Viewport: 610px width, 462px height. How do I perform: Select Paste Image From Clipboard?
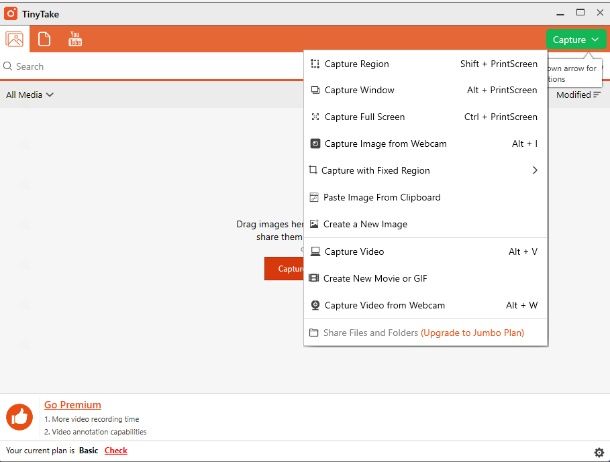(426, 198)
